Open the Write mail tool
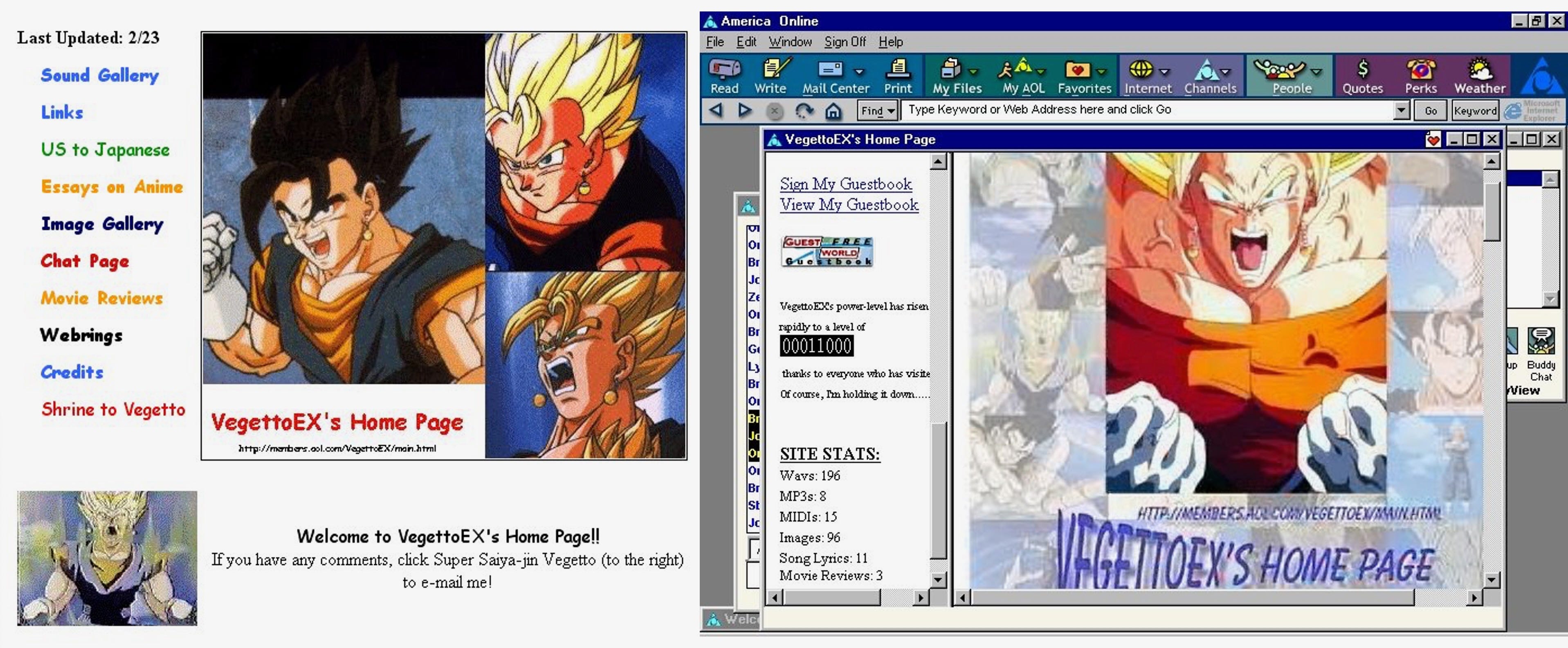This screenshot has width=1568, height=648. (x=770, y=76)
